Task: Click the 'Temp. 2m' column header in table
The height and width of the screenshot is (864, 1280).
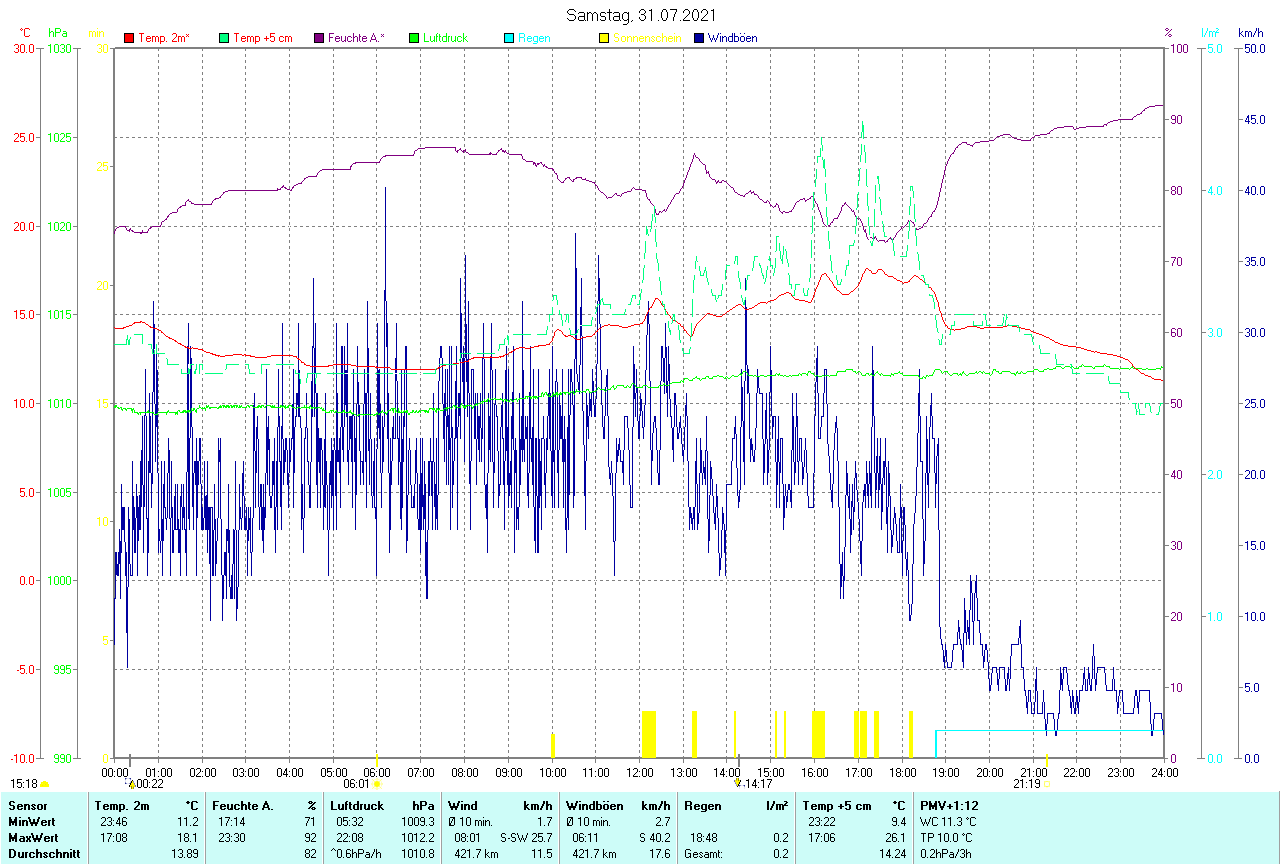Action: (x=122, y=806)
